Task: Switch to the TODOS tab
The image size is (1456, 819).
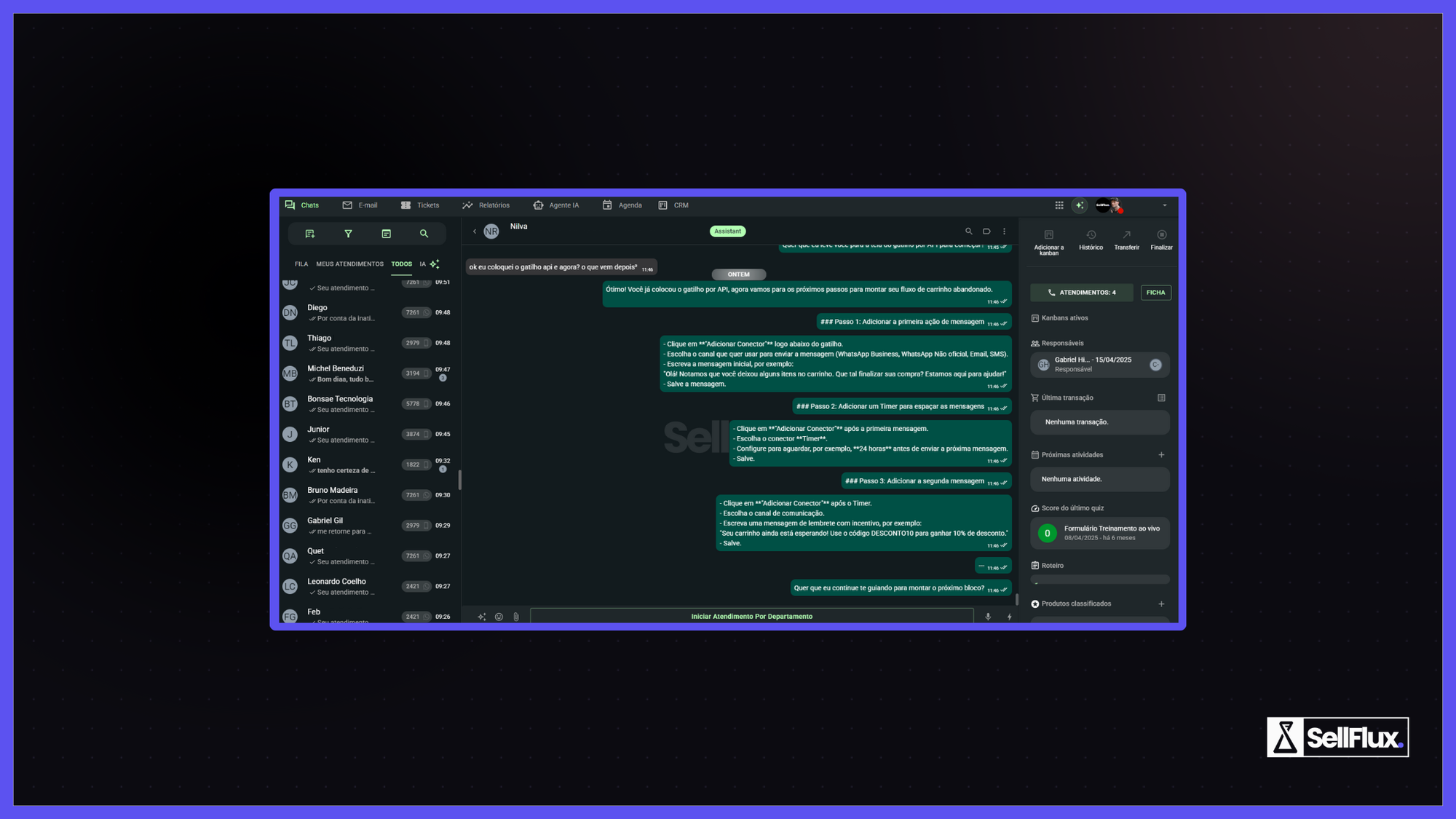Action: pos(401,264)
